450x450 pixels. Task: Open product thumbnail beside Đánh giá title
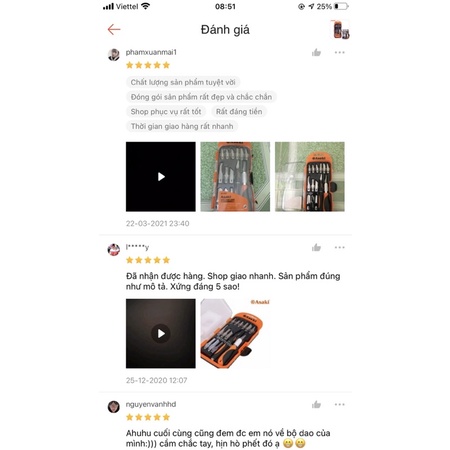tap(340, 30)
